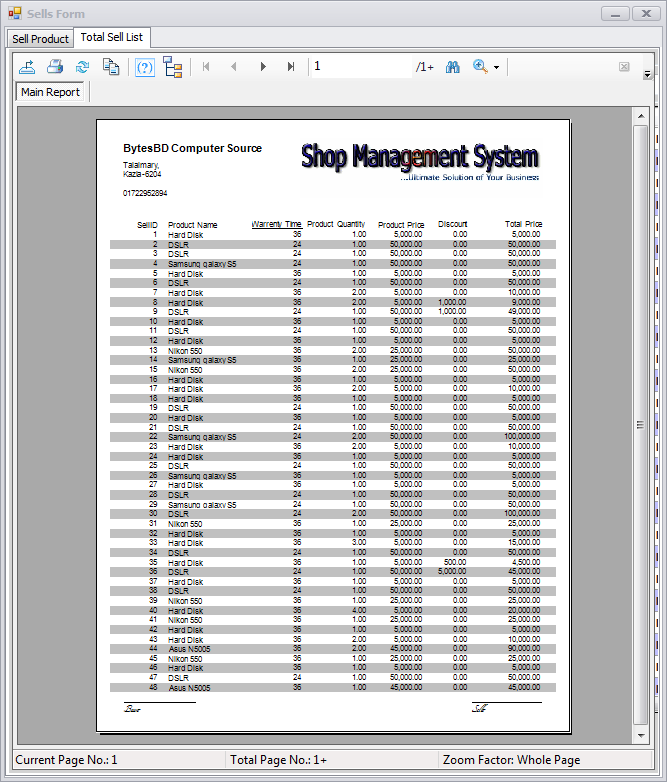Click total price '9,000.00' in row 8

point(526,302)
